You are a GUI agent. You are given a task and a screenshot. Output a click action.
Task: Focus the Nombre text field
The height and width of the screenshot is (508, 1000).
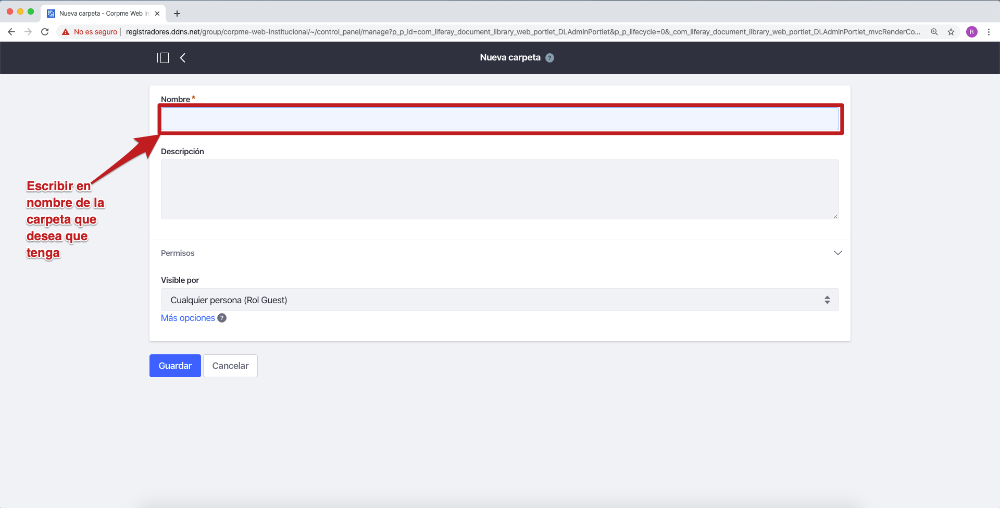499,120
